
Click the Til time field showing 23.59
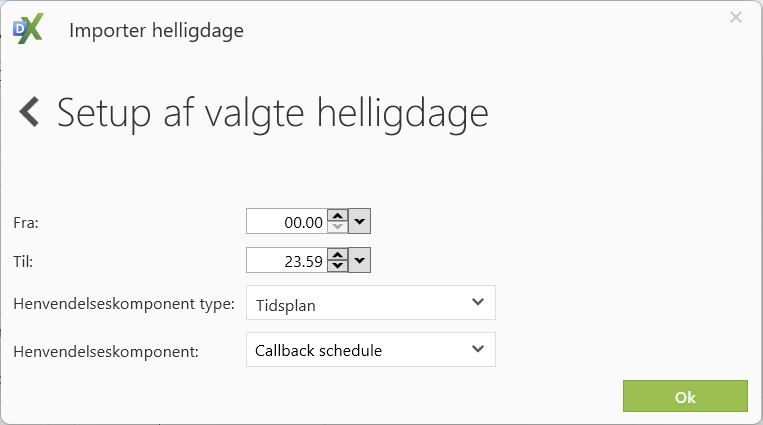point(288,261)
